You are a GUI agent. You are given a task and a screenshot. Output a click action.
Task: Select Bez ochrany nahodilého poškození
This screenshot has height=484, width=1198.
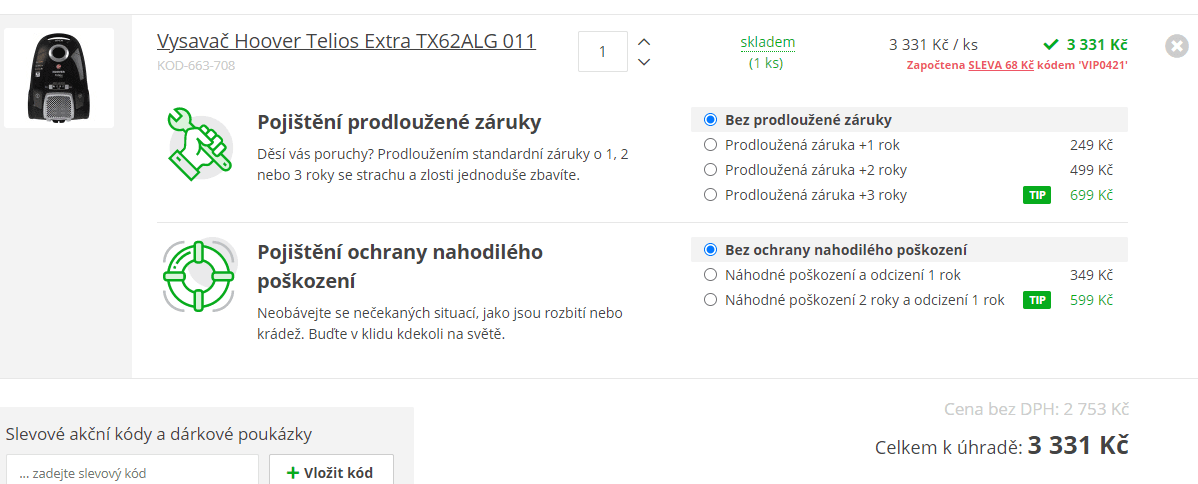[x=711, y=249]
